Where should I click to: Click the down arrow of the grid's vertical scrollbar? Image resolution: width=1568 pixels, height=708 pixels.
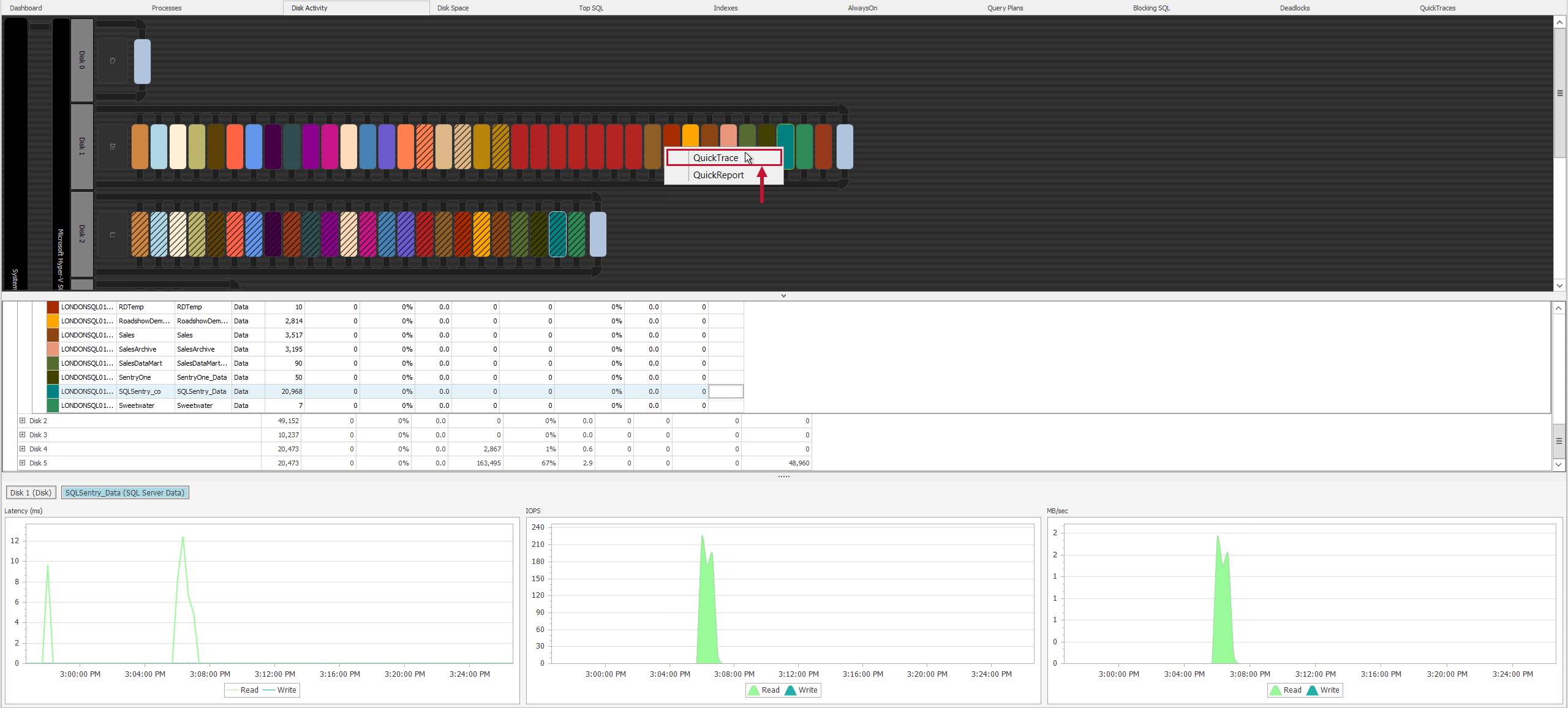[1559, 465]
